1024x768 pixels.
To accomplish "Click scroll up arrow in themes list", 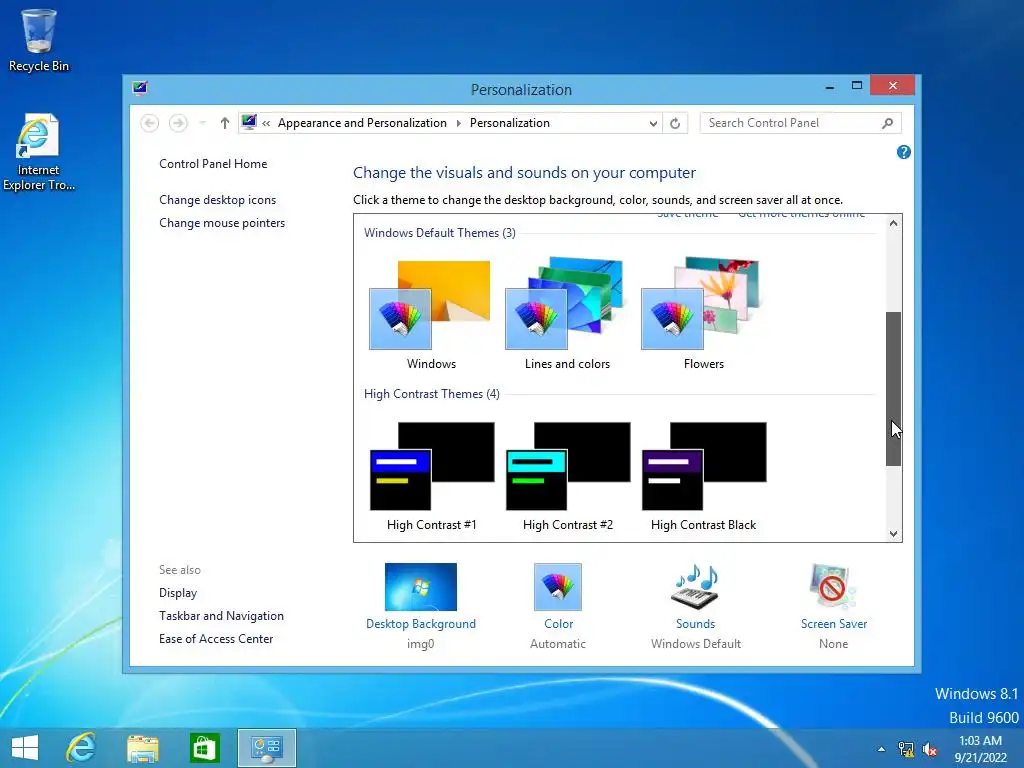I will [x=893, y=223].
